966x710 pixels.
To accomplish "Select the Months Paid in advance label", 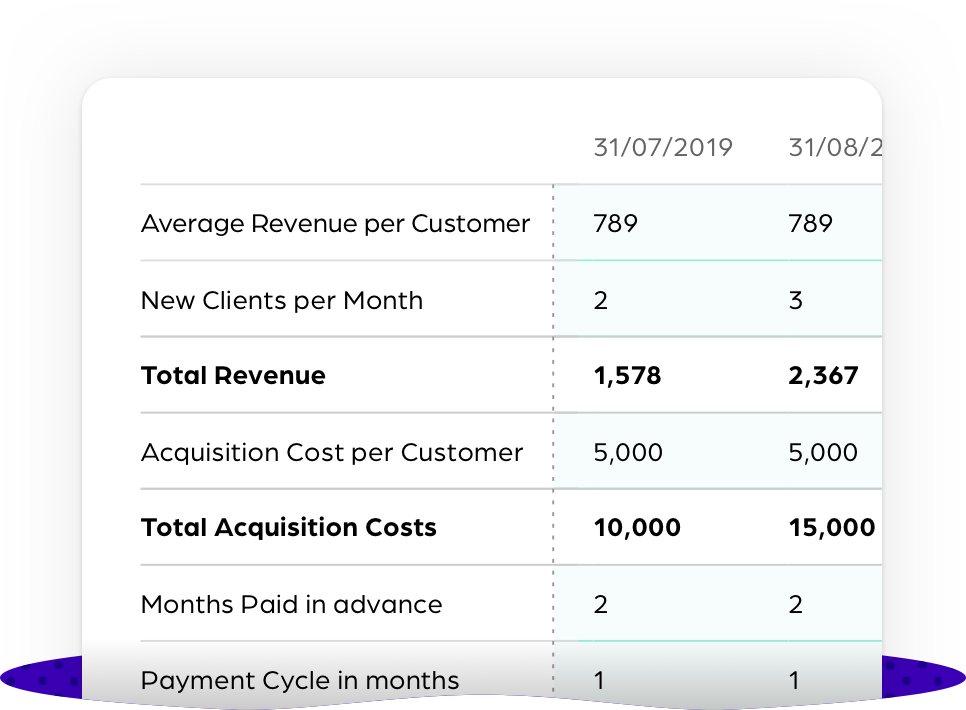I will point(292,604).
